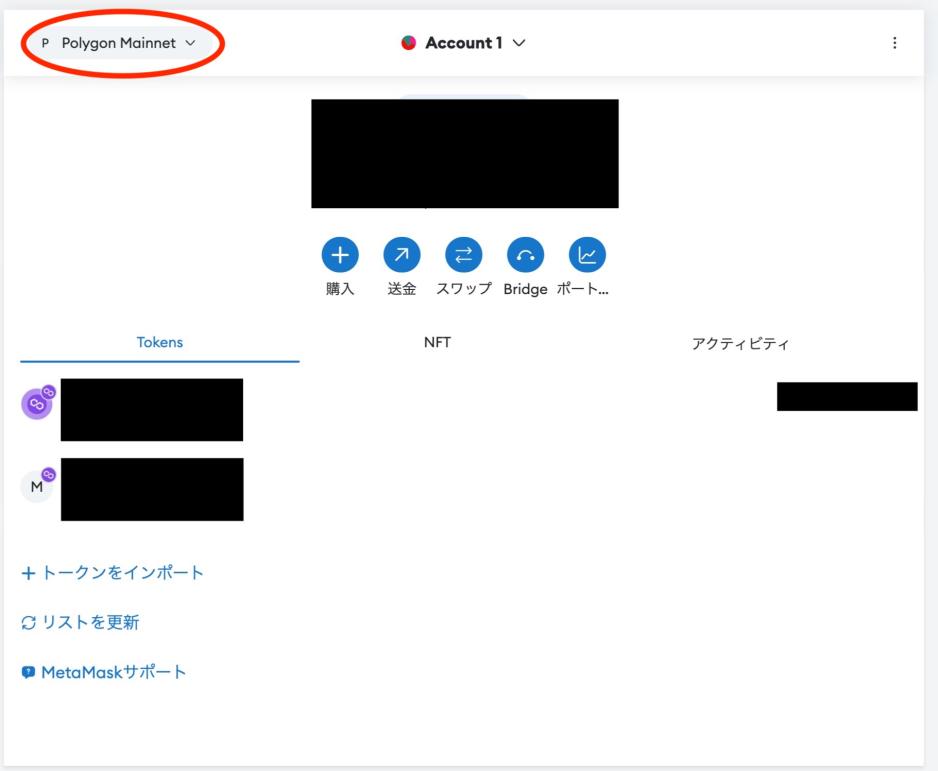Viewport: 938px width, 771px height.
Task: Click the Send (送金) arrow icon
Action: coord(402,256)
